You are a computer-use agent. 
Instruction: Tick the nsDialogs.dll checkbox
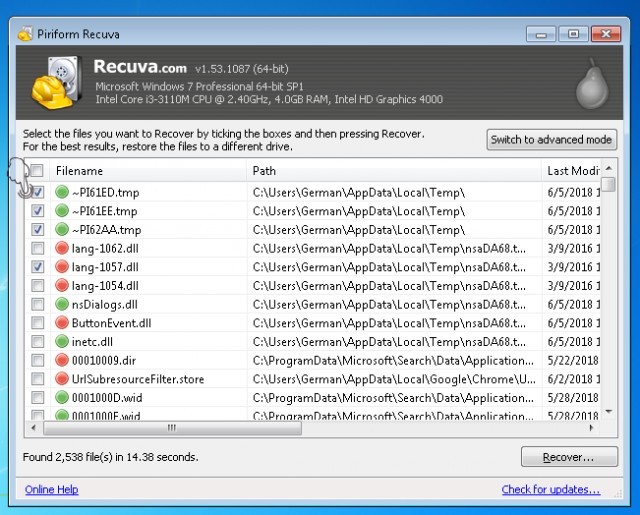[x=38, y=304]
